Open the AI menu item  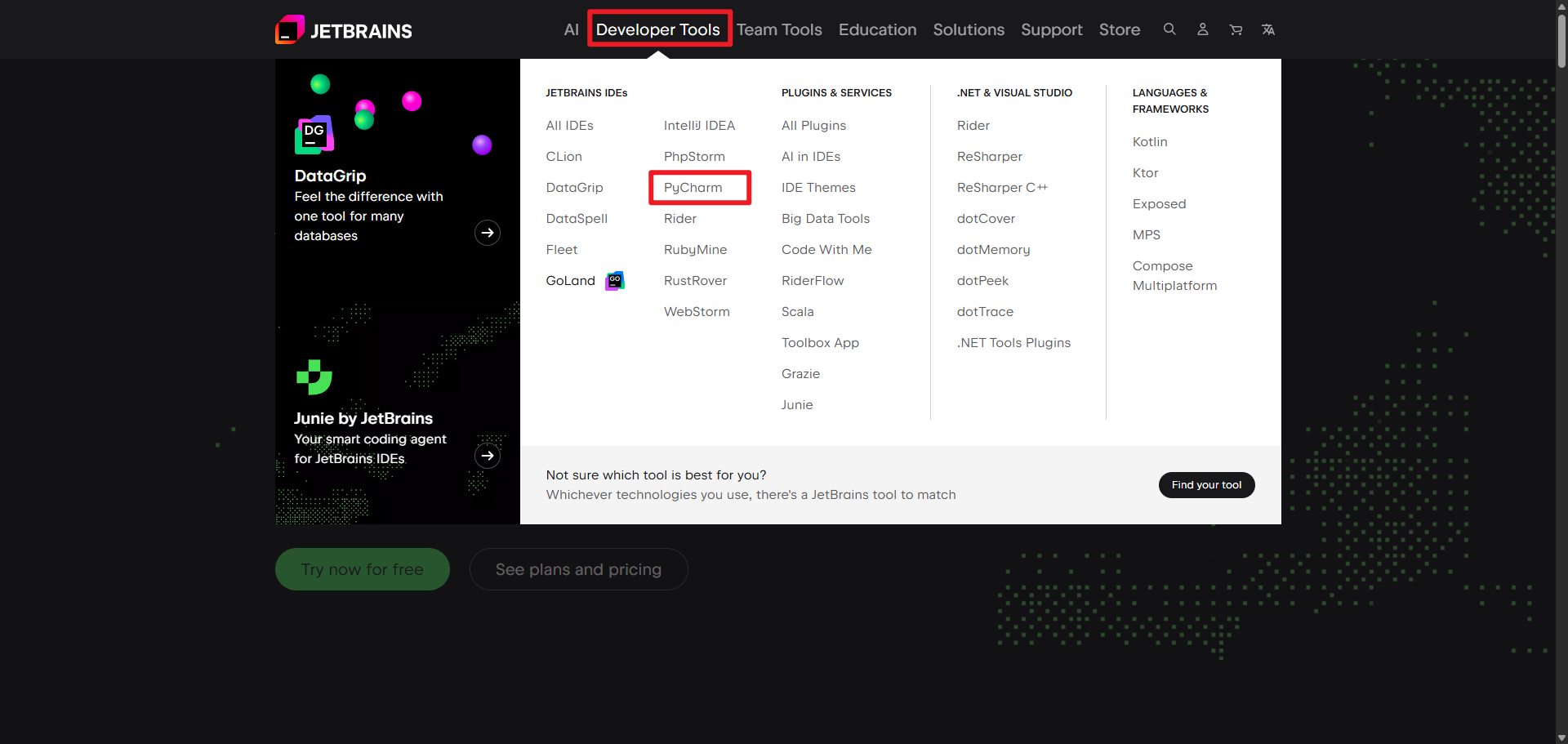click(x=572, y=29)
